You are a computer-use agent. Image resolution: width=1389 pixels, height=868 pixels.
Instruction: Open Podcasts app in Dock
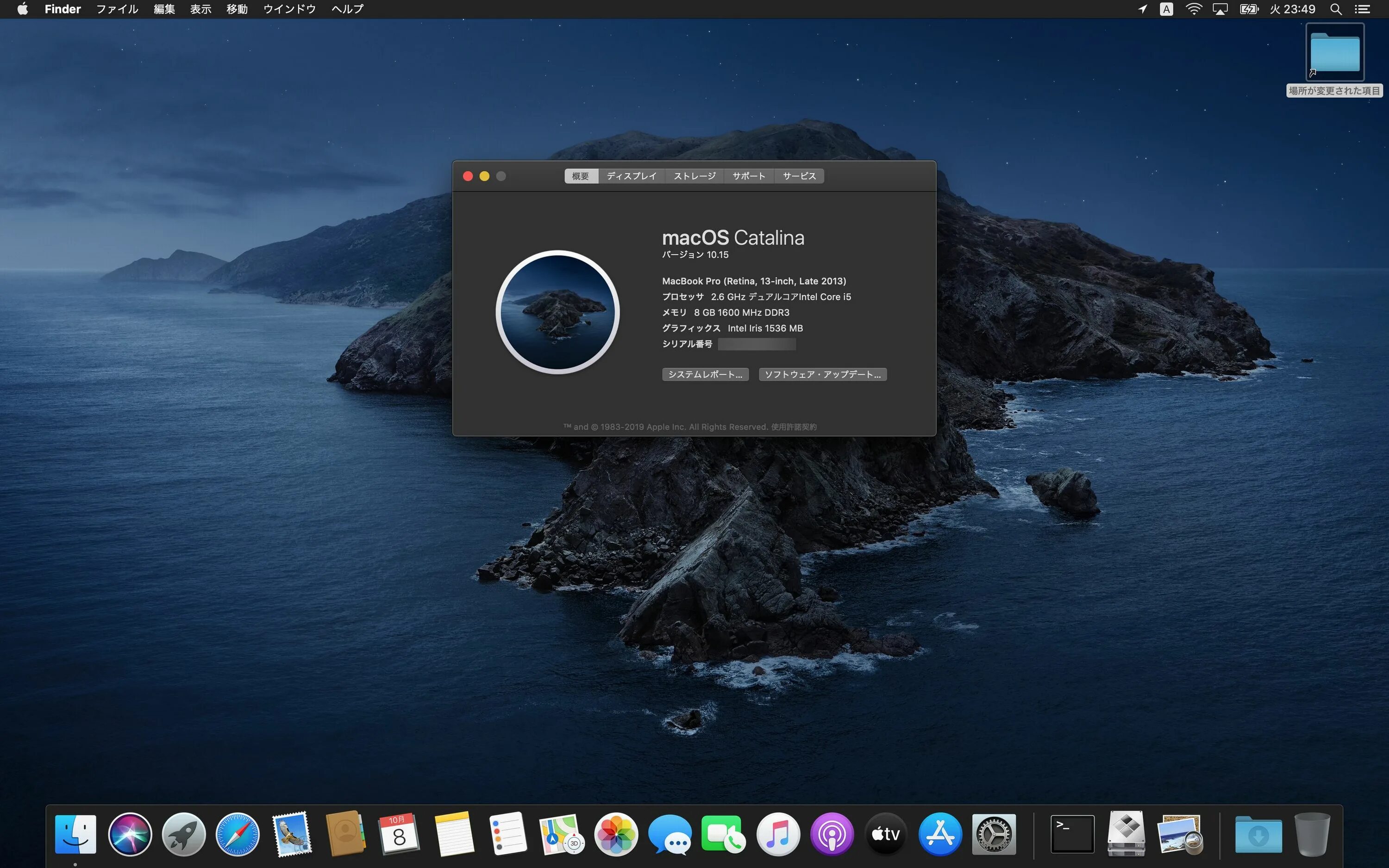[832, 834]
